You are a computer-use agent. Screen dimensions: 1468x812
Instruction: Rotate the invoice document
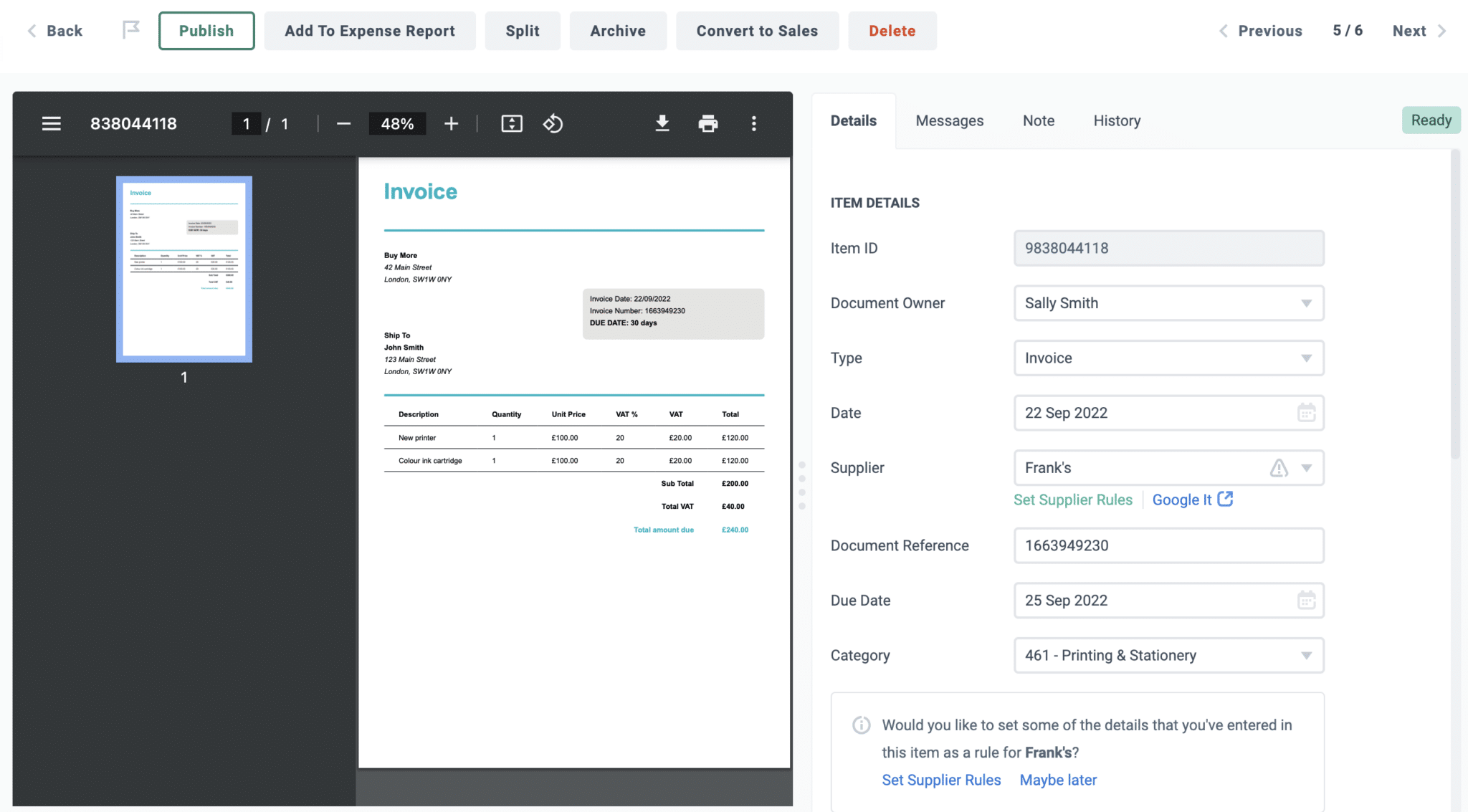click(553, 123)
